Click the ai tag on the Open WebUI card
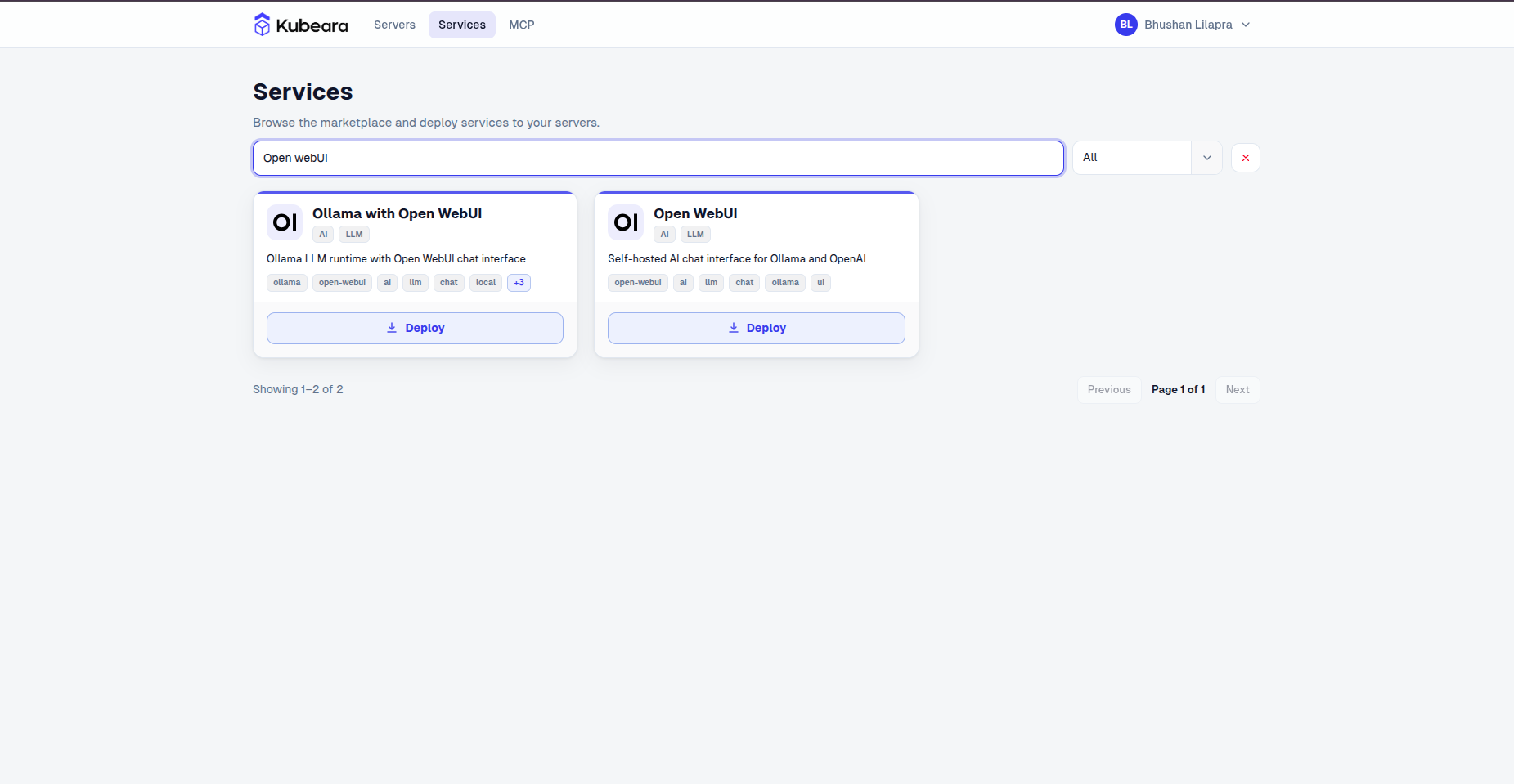Image resolution: width=1514 pixels, height=784 pixels. (x=683, y=283)
